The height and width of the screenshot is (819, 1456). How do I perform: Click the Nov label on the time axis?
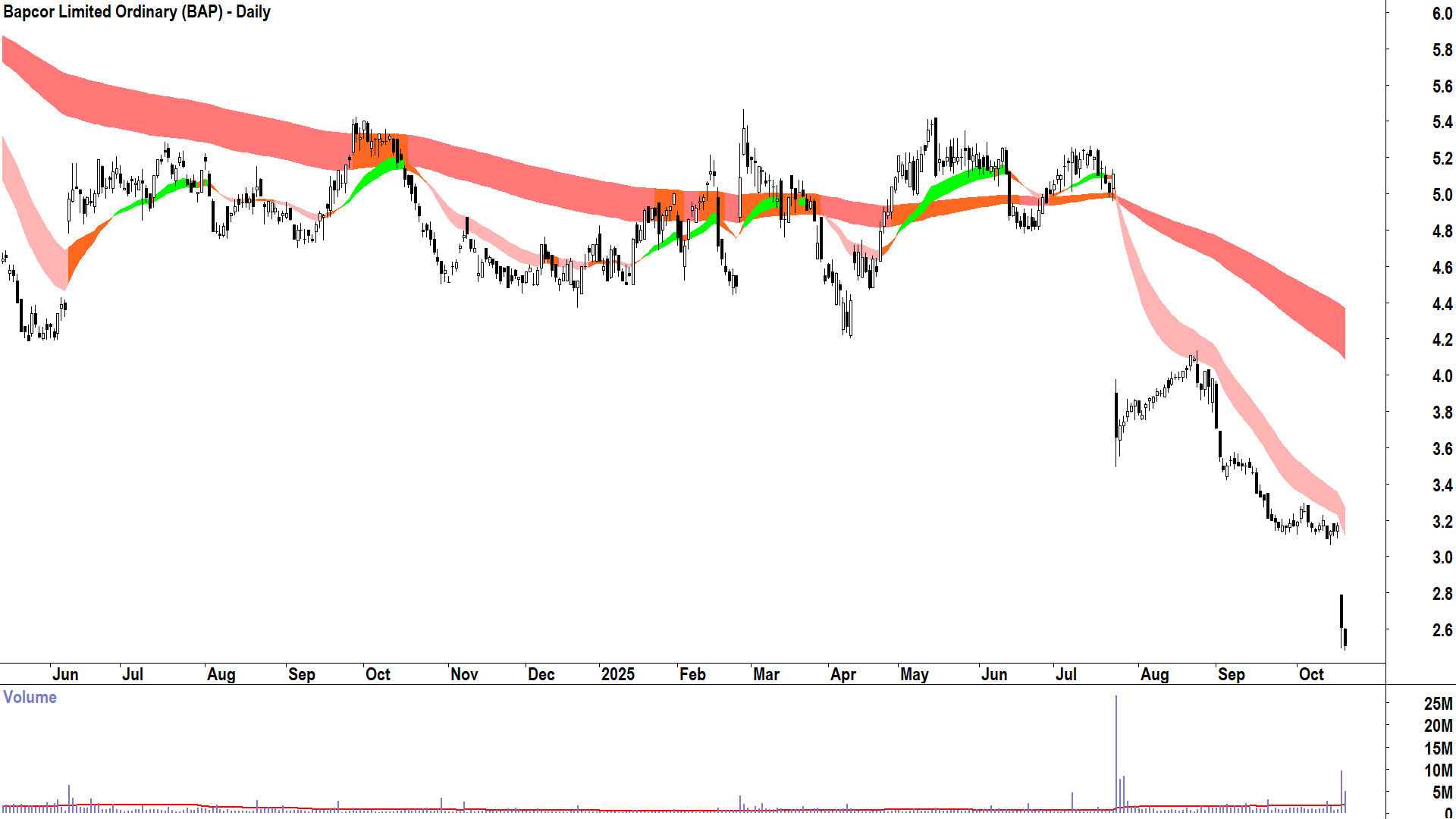coord(464,674)
